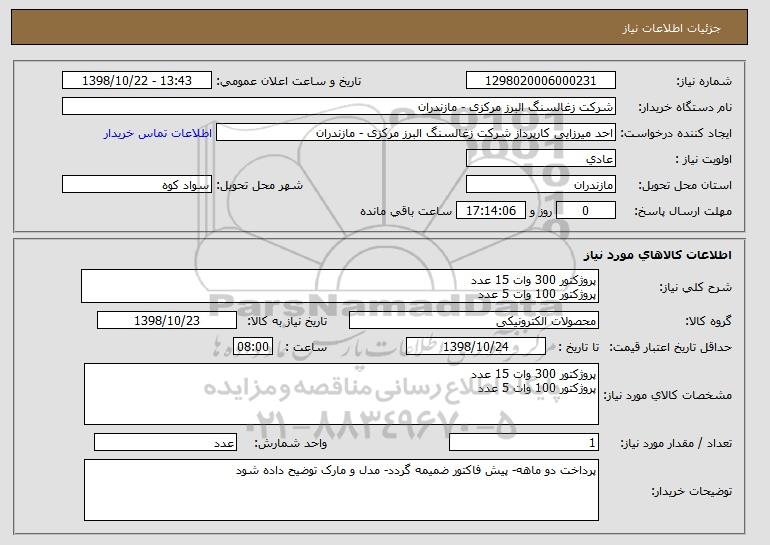Click the تاریخ و ساعت اعلان عمومی label
The width and height of the screenshot is (770, 545).
tap(289, 81)
